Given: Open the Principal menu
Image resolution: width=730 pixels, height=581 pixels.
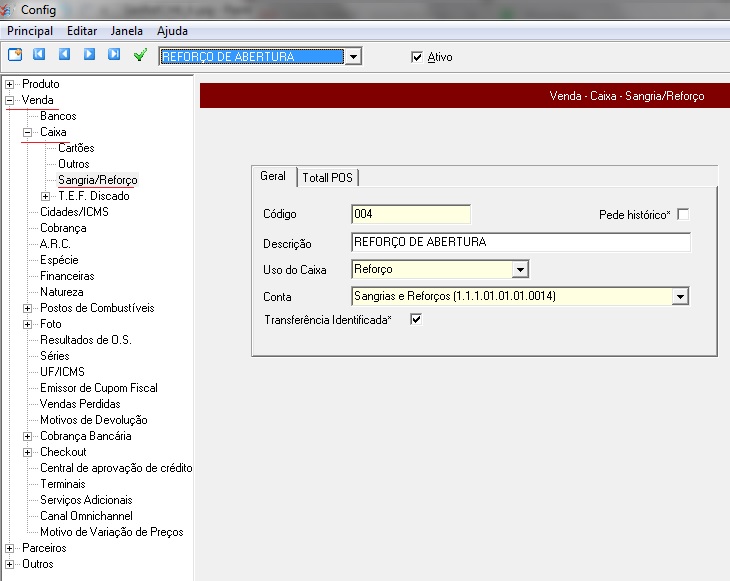Looking at the screenshot, I should click(30, 31).
